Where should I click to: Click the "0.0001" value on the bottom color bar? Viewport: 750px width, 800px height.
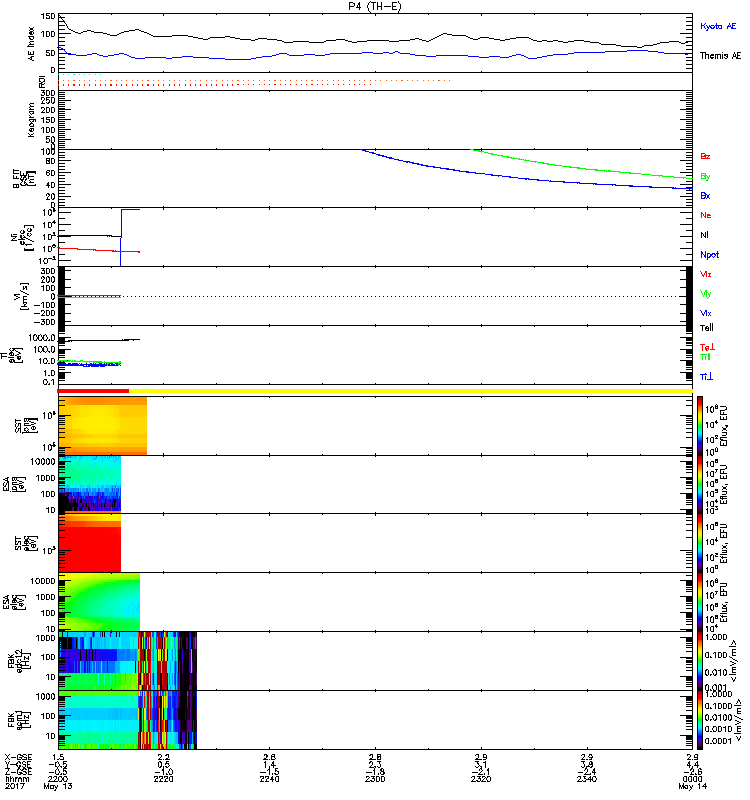click(718, 741)
